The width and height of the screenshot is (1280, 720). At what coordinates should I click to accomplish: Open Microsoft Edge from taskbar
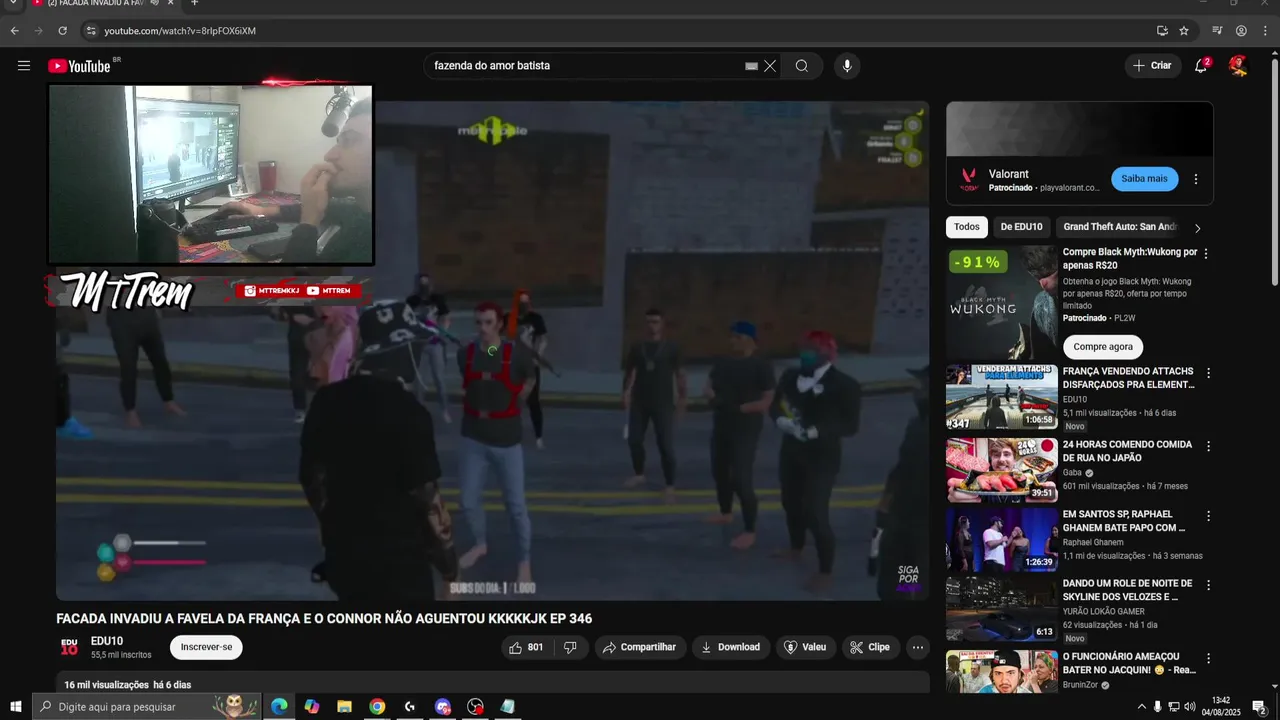point(279,706)
